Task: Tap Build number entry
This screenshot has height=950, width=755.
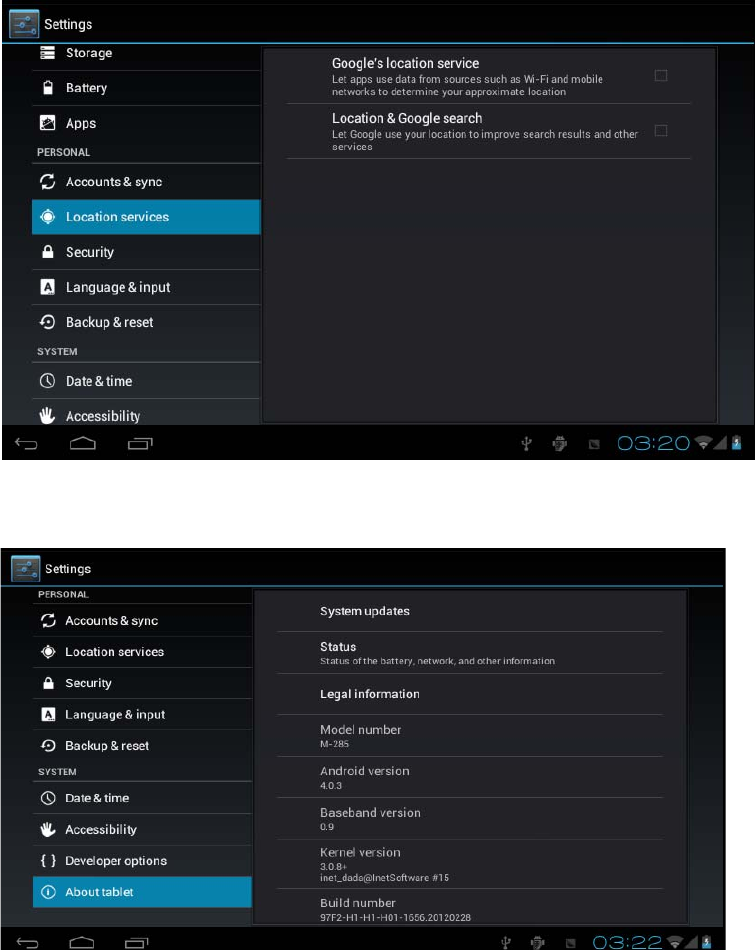Action: pos(470,908)
